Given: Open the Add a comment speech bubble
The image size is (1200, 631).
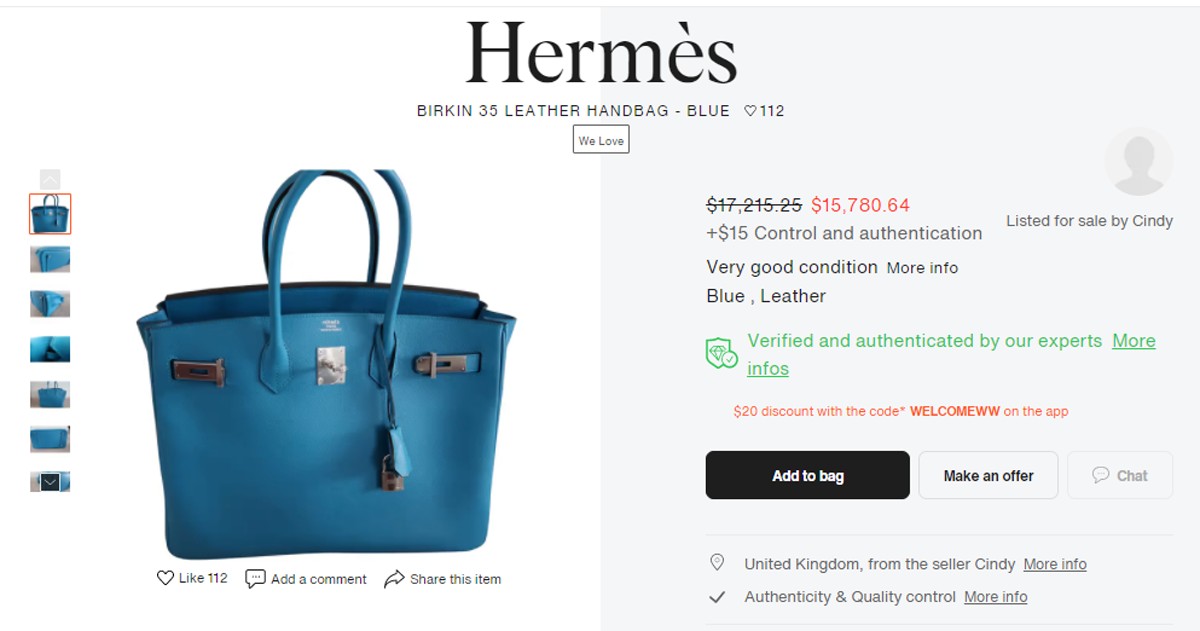Looking at the screenshot, I should click(x=255, y=579).
